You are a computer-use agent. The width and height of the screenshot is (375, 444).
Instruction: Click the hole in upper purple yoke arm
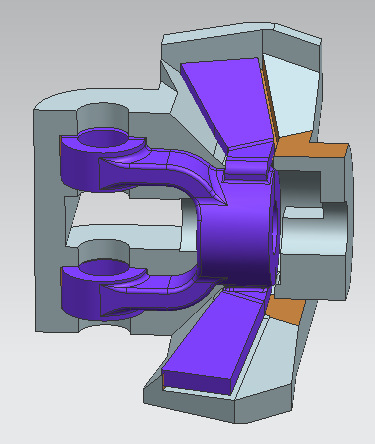tap(104, 138)
